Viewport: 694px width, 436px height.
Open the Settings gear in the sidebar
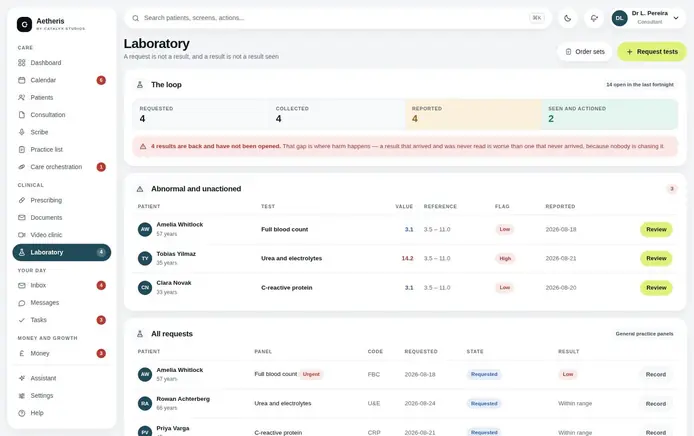point(21,395)
